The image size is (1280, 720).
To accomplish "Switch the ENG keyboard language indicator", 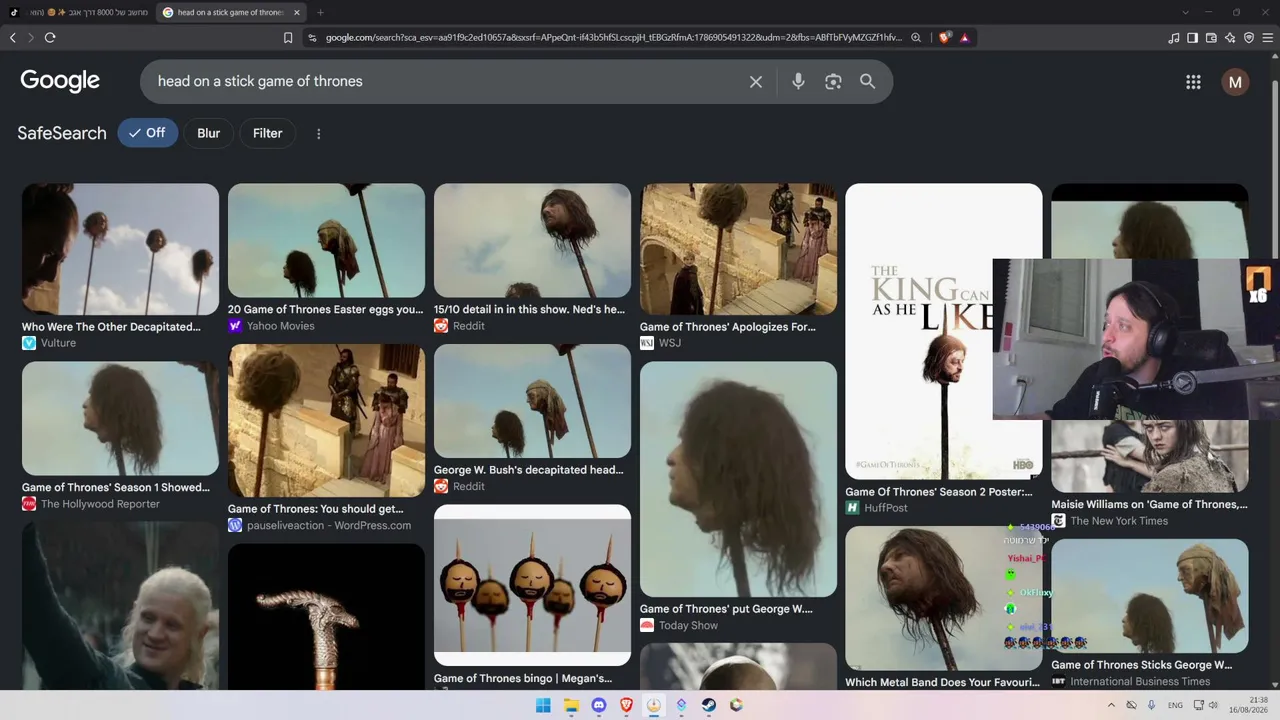I will 1175,705.
